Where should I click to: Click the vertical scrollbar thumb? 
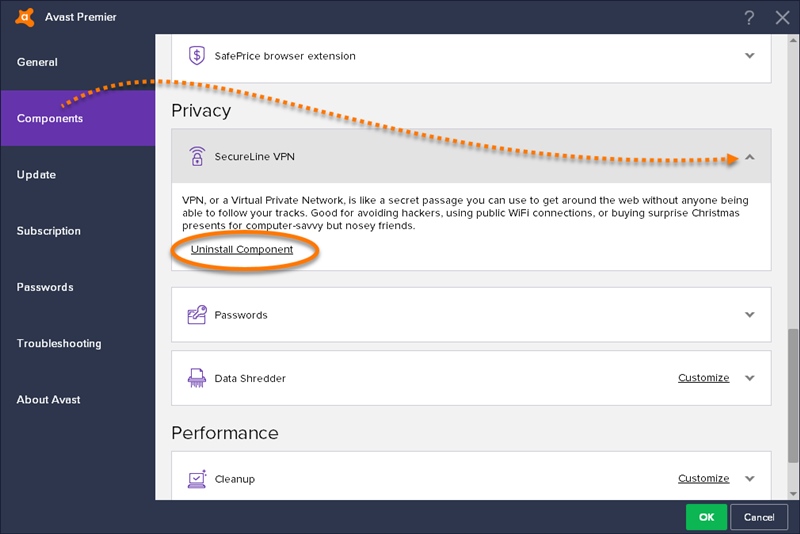(793, 396)
